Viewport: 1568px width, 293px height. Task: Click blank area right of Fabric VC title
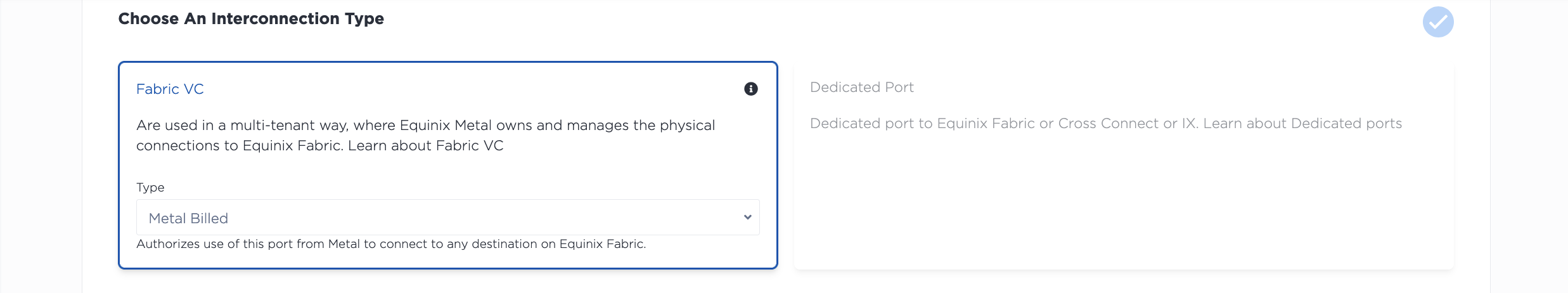click(x=469, y=89)
